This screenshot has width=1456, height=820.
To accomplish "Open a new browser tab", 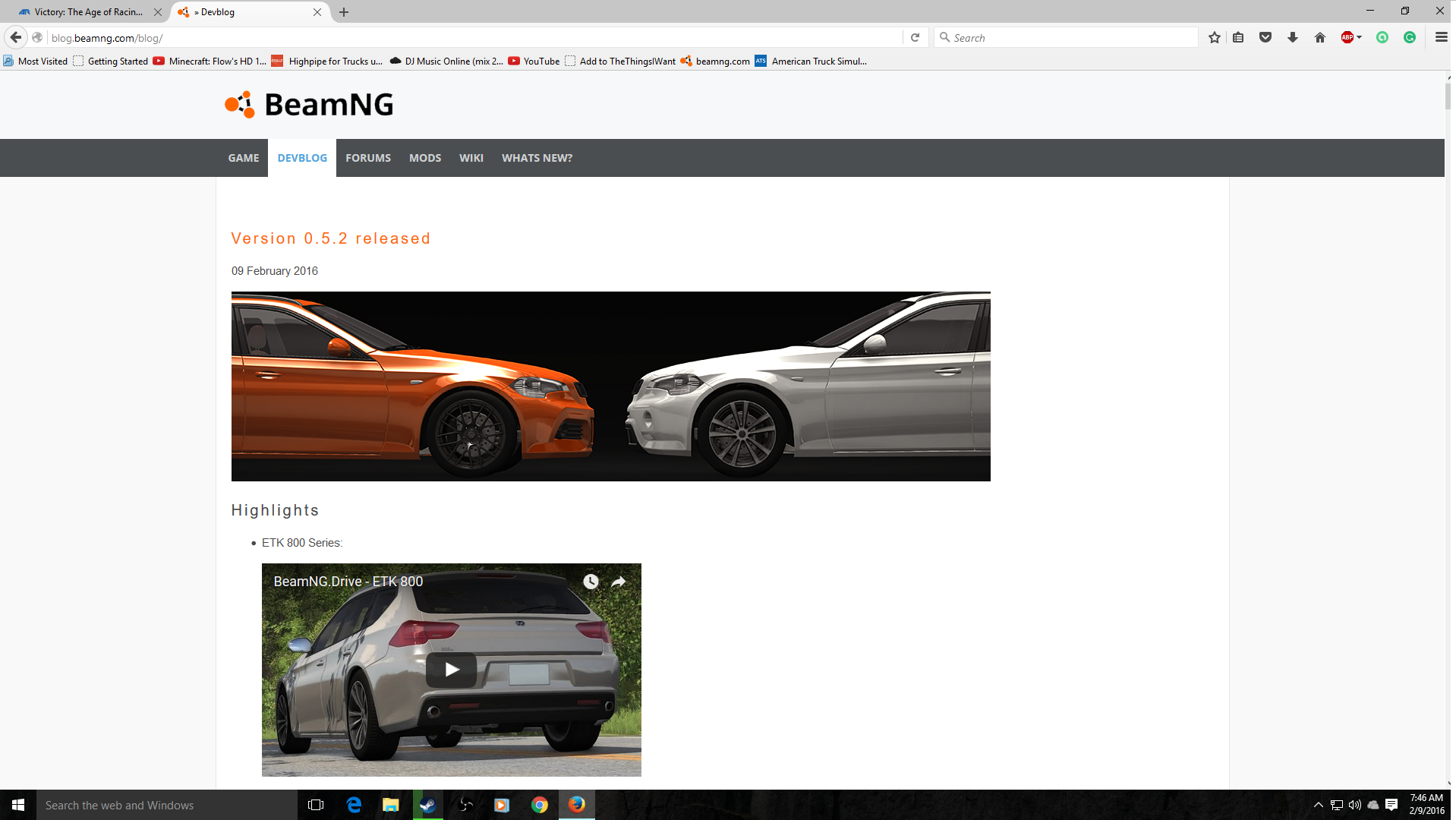I will [x=344, y=12].
